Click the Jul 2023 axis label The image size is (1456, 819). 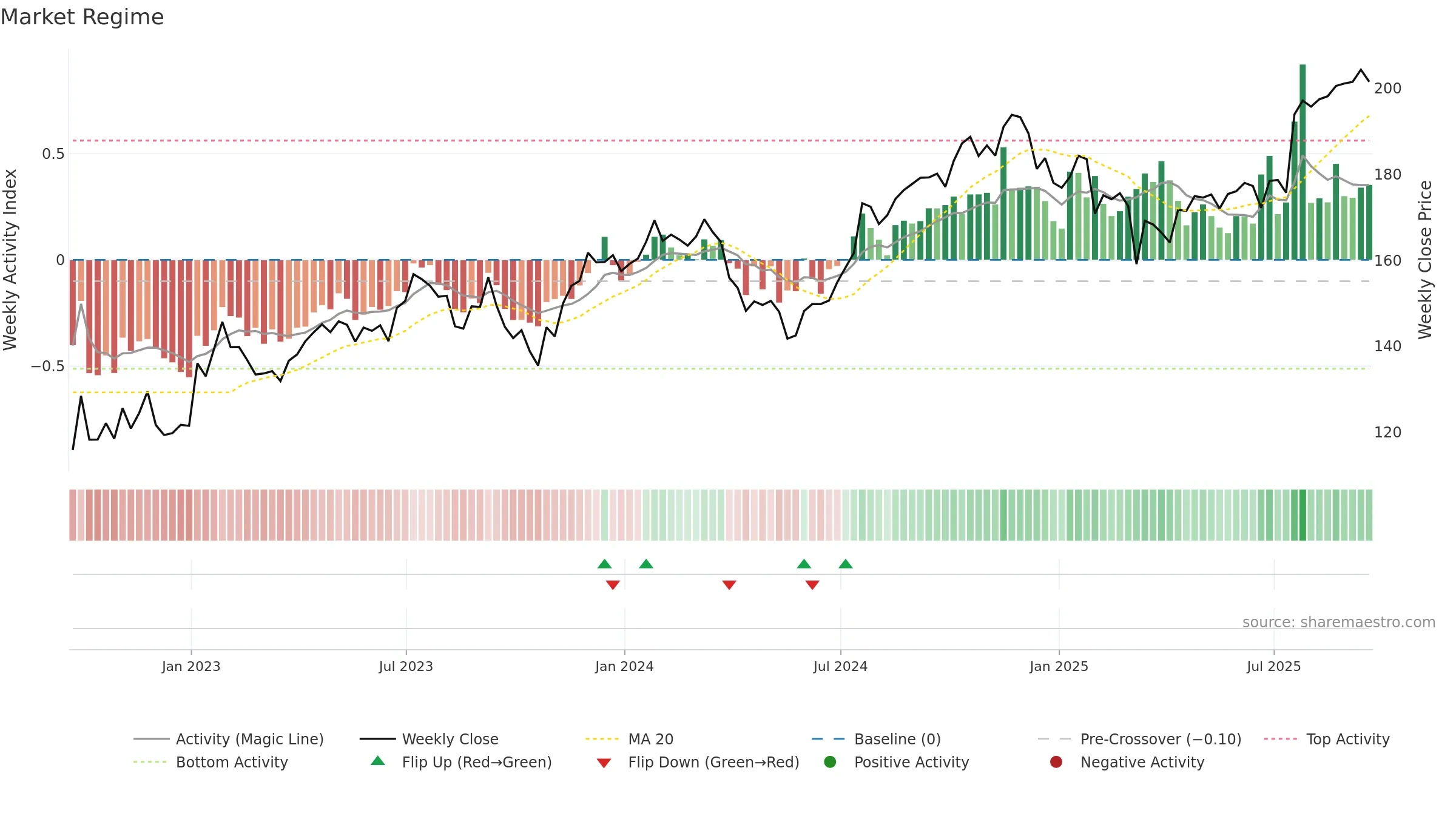point(406,667)
